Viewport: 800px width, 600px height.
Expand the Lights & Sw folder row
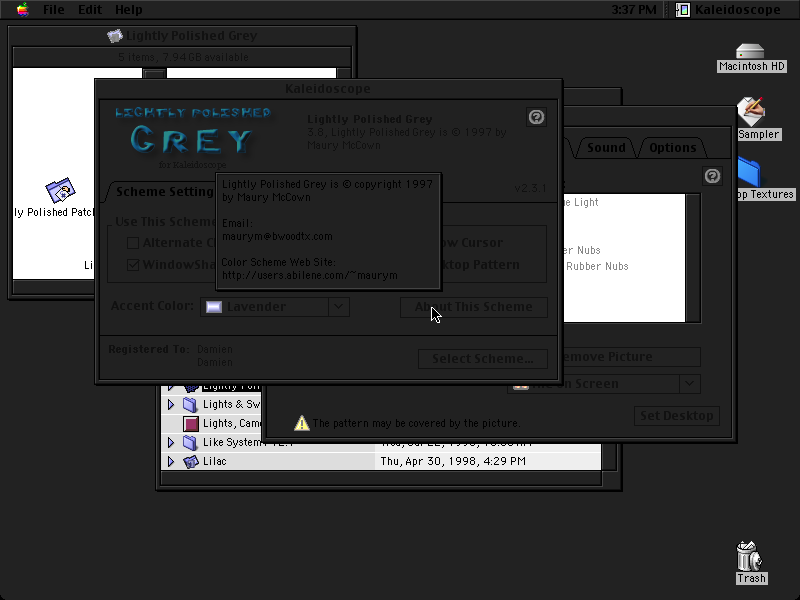click(x=171, y=405)
